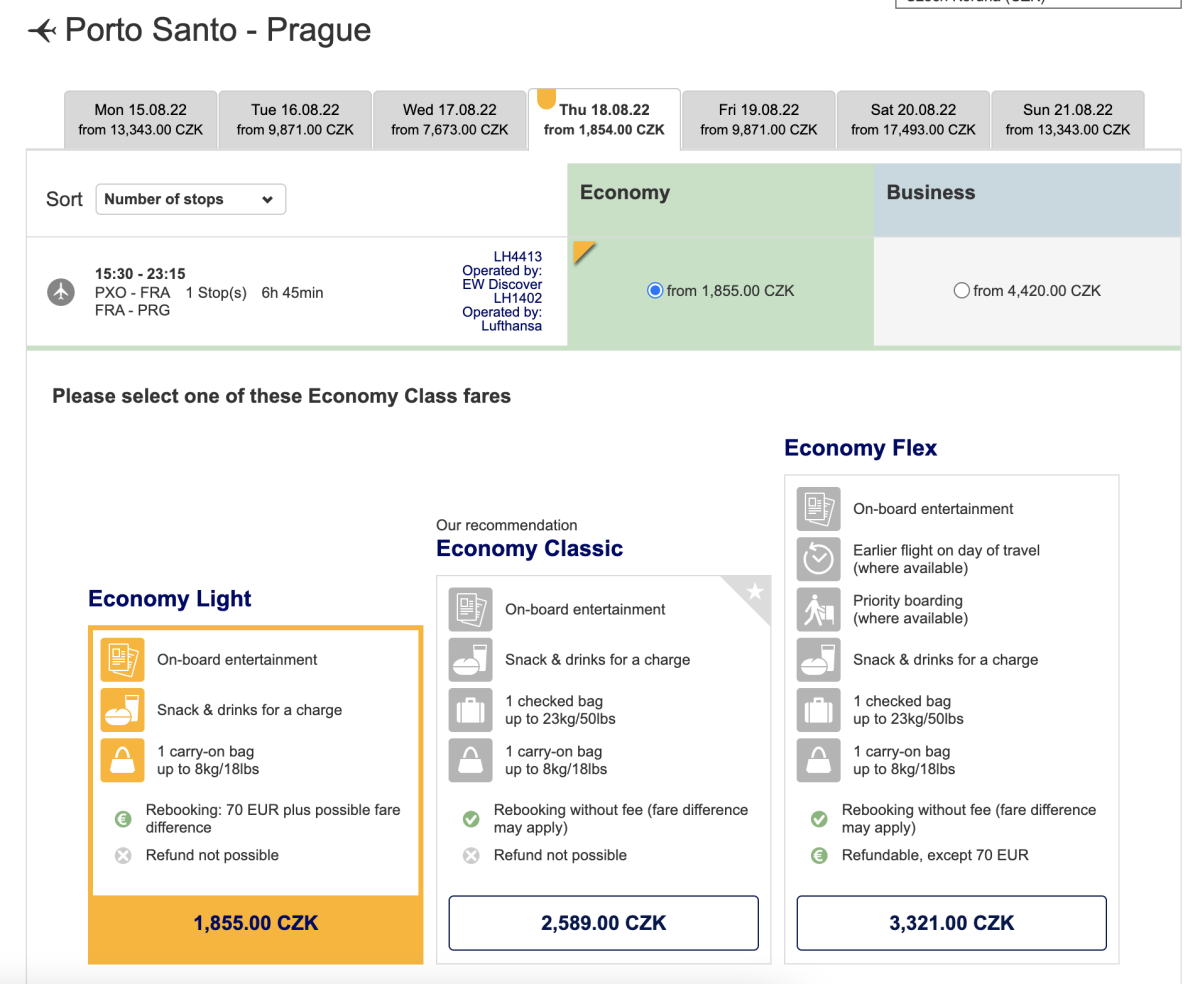1200x984 pixels.
Task: Click the Economy Light on-board entertainment icon
Action: click(x=122, y=660)
